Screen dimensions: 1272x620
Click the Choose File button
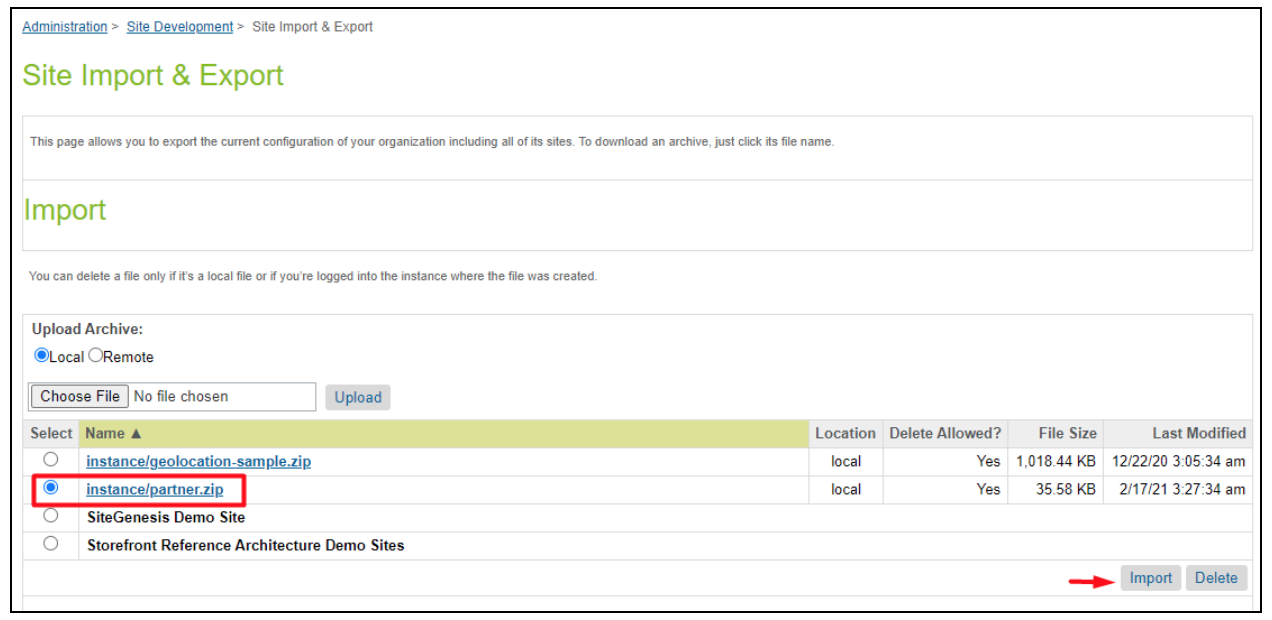(x=79, y=396)
